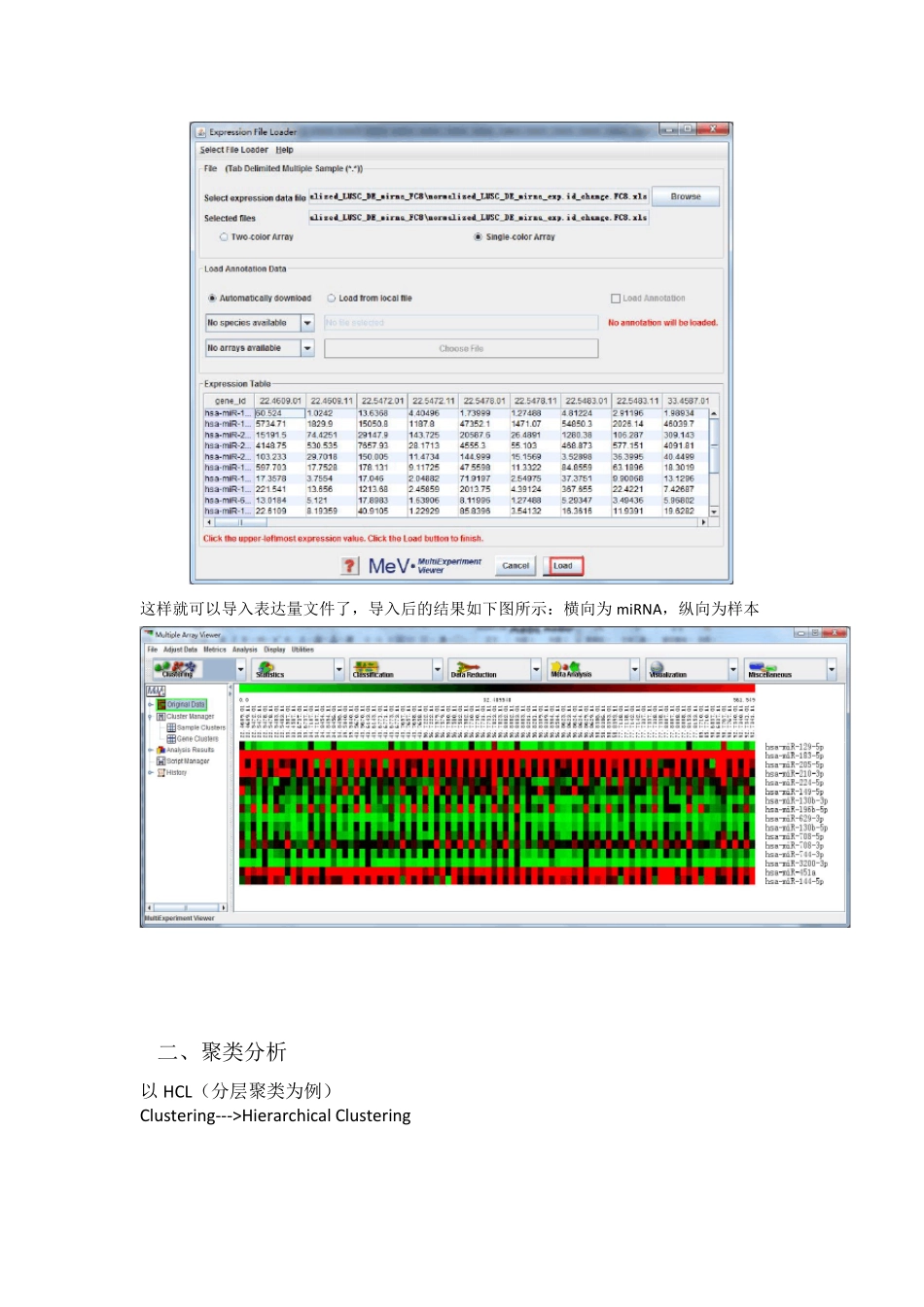Click the Selected files path field
The width and height of the screenshot is (924, 1307).
click(x=479, y=218)
